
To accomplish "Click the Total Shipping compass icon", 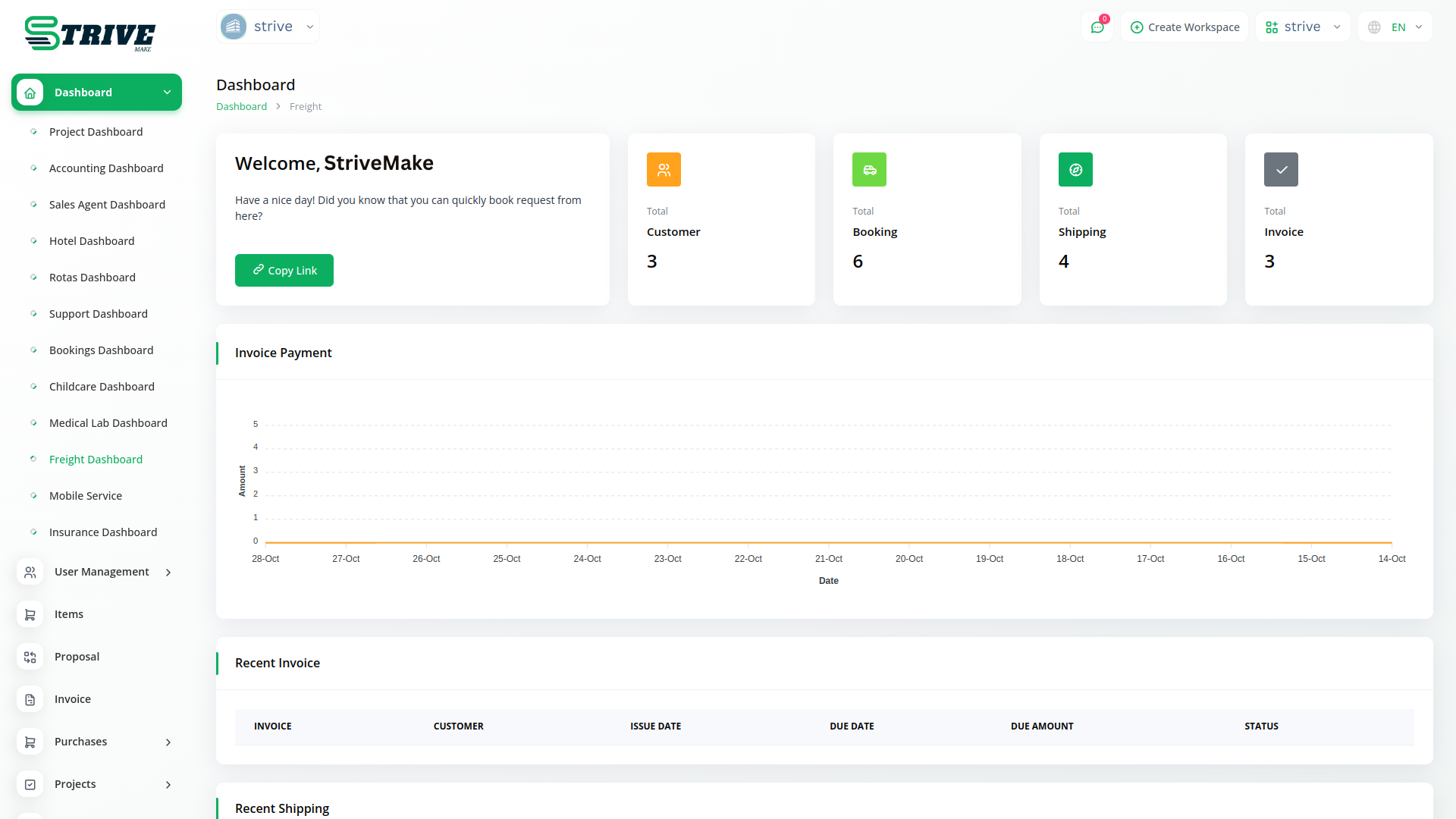I will 1075,170.
